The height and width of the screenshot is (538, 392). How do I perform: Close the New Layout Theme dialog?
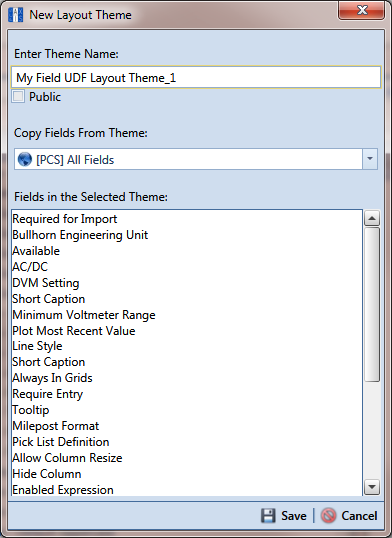(361, 11)
